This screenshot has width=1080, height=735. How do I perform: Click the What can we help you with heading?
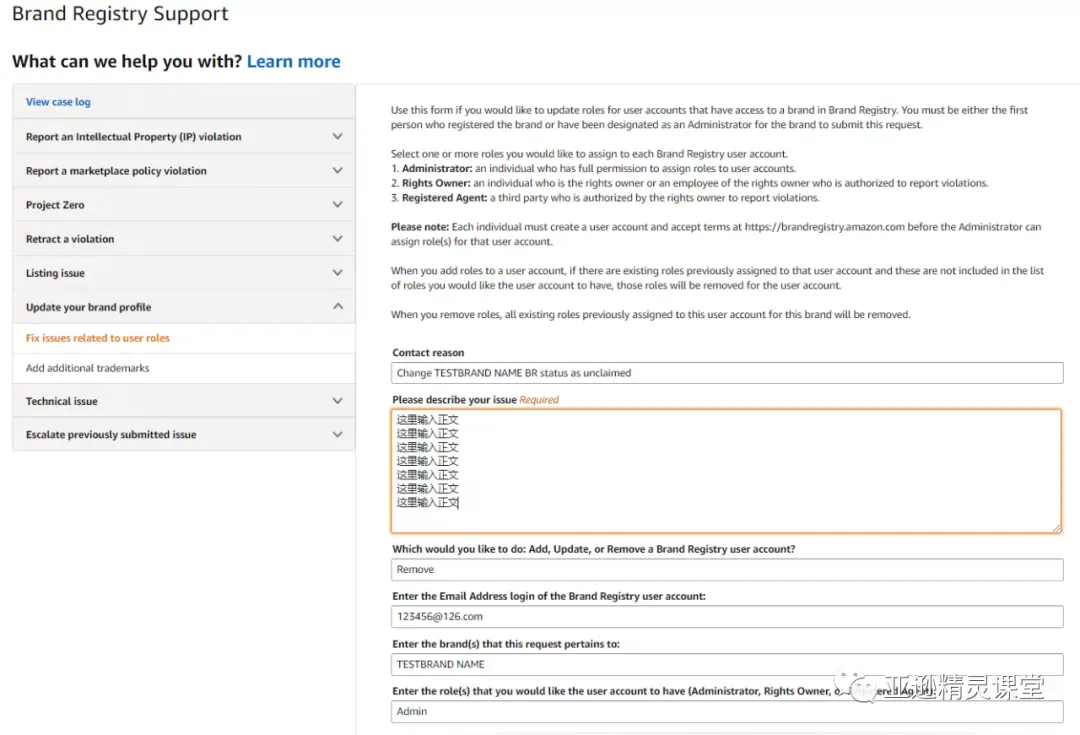[x=127, y=61]
